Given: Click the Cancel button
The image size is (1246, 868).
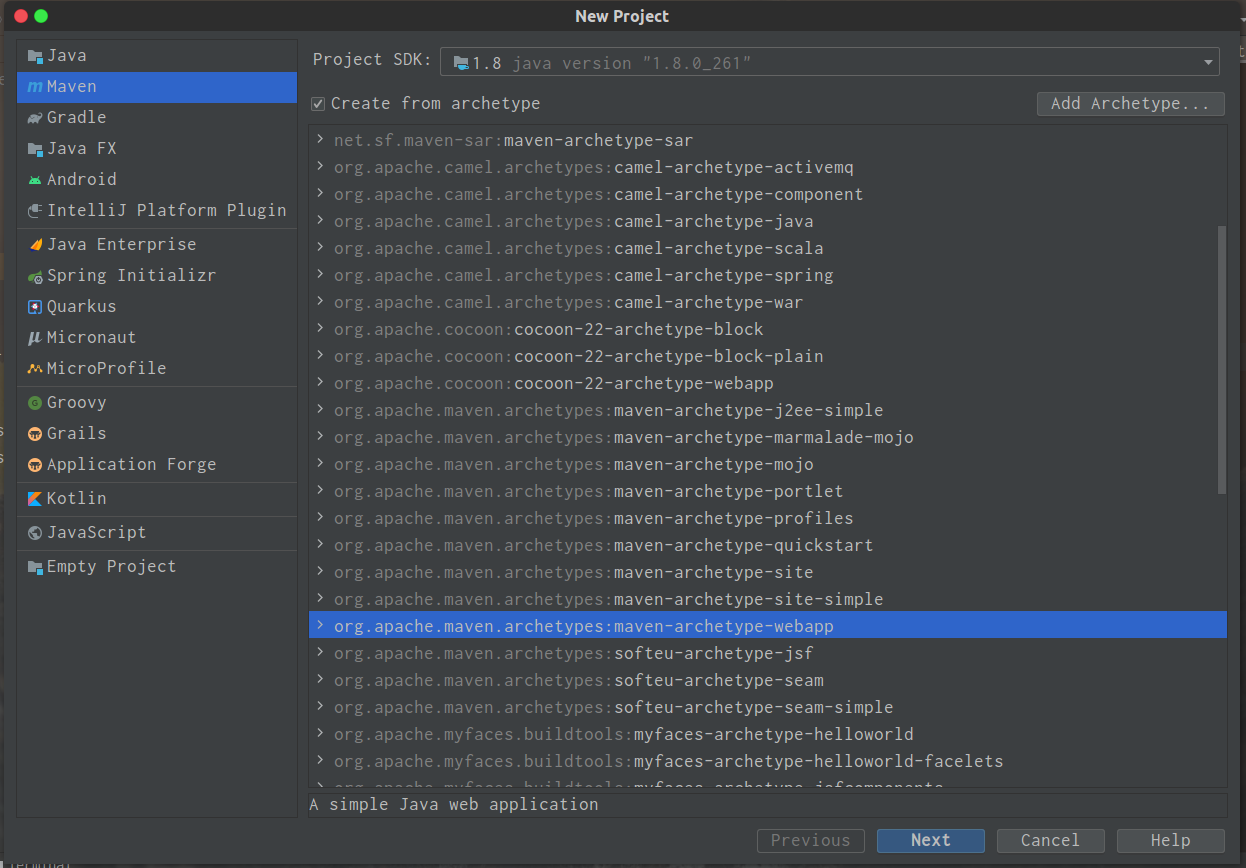Looking at the screenshot, I should [1051, 841].
